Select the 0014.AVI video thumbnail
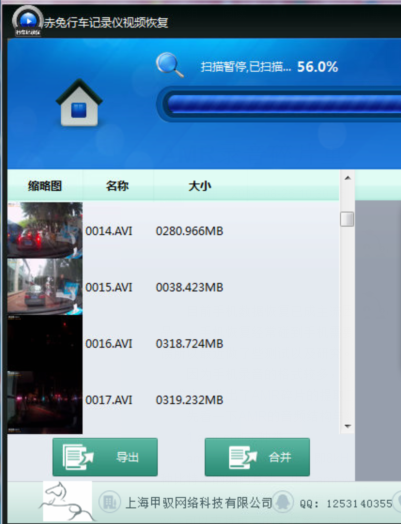The image size is (401, 524). pos(45,230)
